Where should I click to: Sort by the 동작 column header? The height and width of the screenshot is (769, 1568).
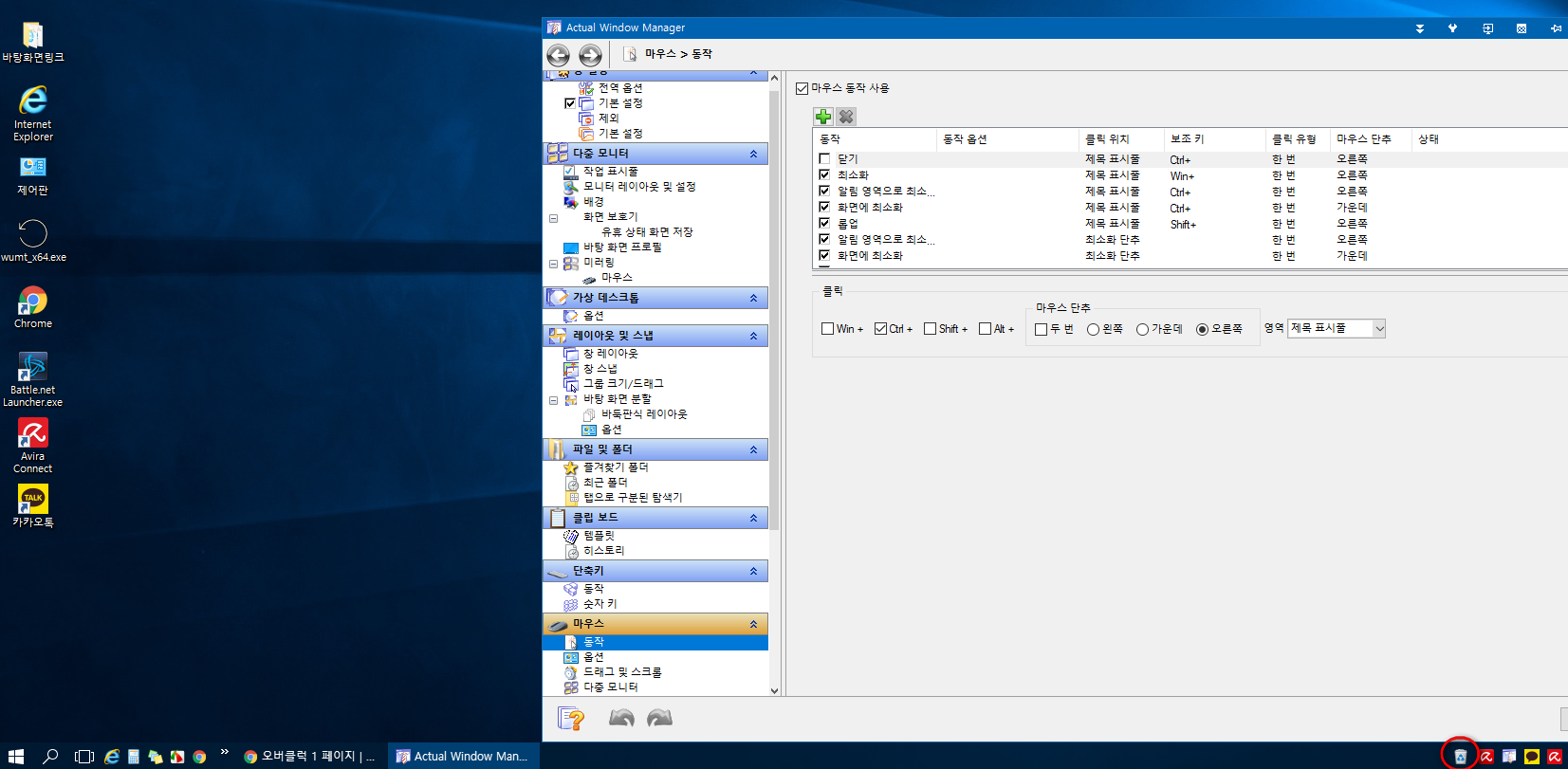coord(876,139)
